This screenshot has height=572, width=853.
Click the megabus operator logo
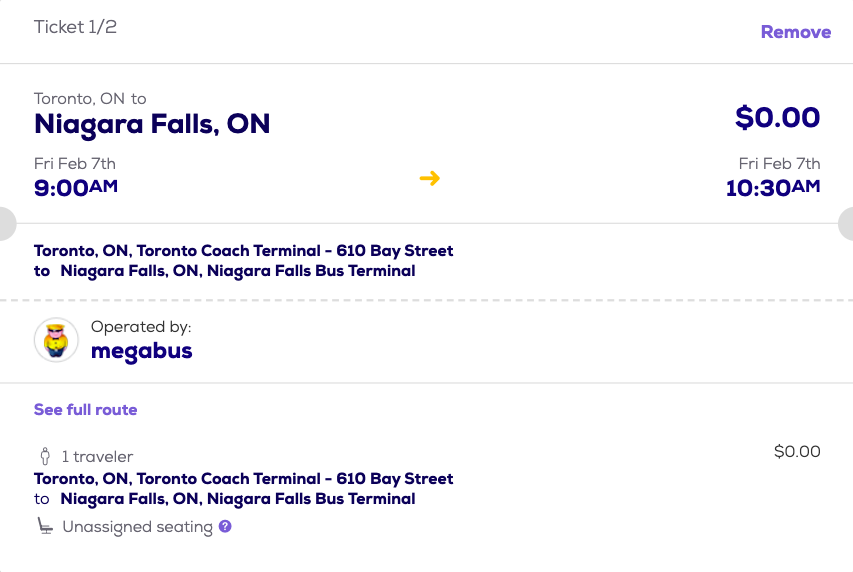point(56,340)
